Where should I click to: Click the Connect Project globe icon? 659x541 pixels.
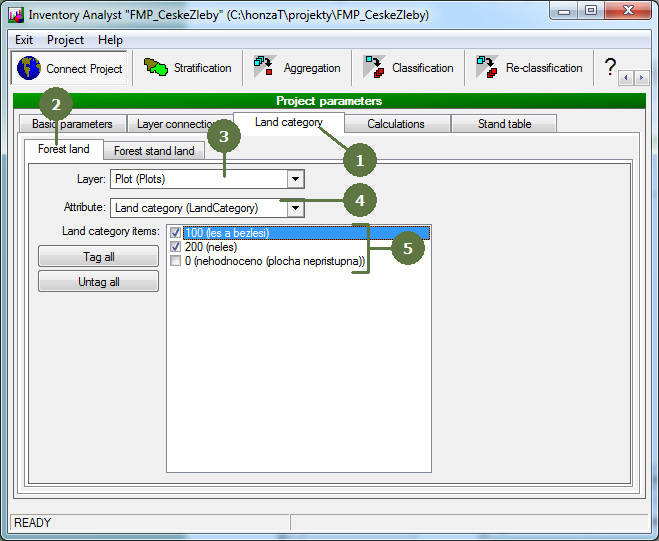tap(29, 68)
